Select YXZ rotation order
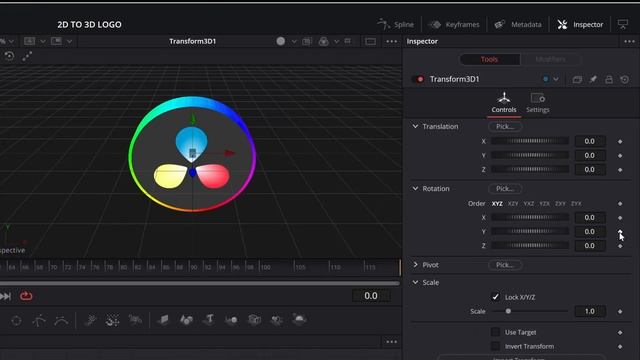The width and height of the screenshot is (640, 360). pyautogui.click(x=529, y=204)
